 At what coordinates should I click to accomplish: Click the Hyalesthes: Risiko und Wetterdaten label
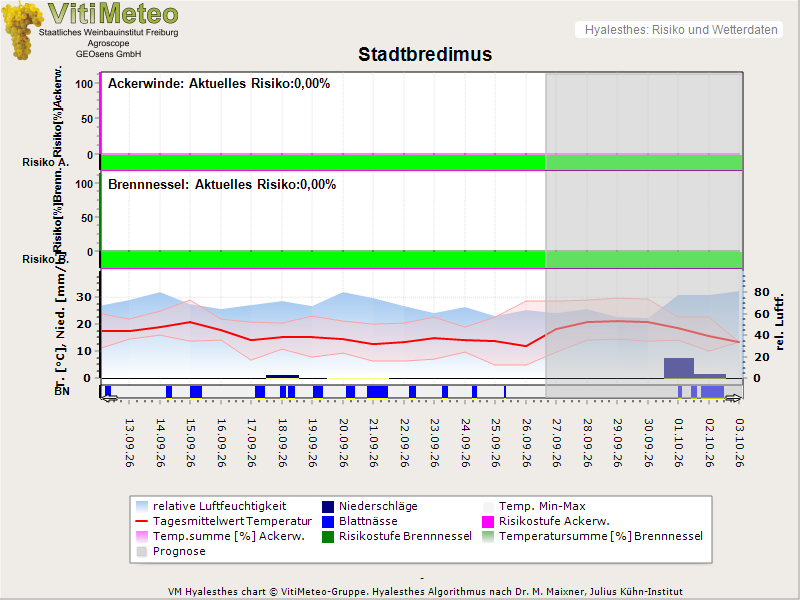pyautogui.click(x=681, y=30)
